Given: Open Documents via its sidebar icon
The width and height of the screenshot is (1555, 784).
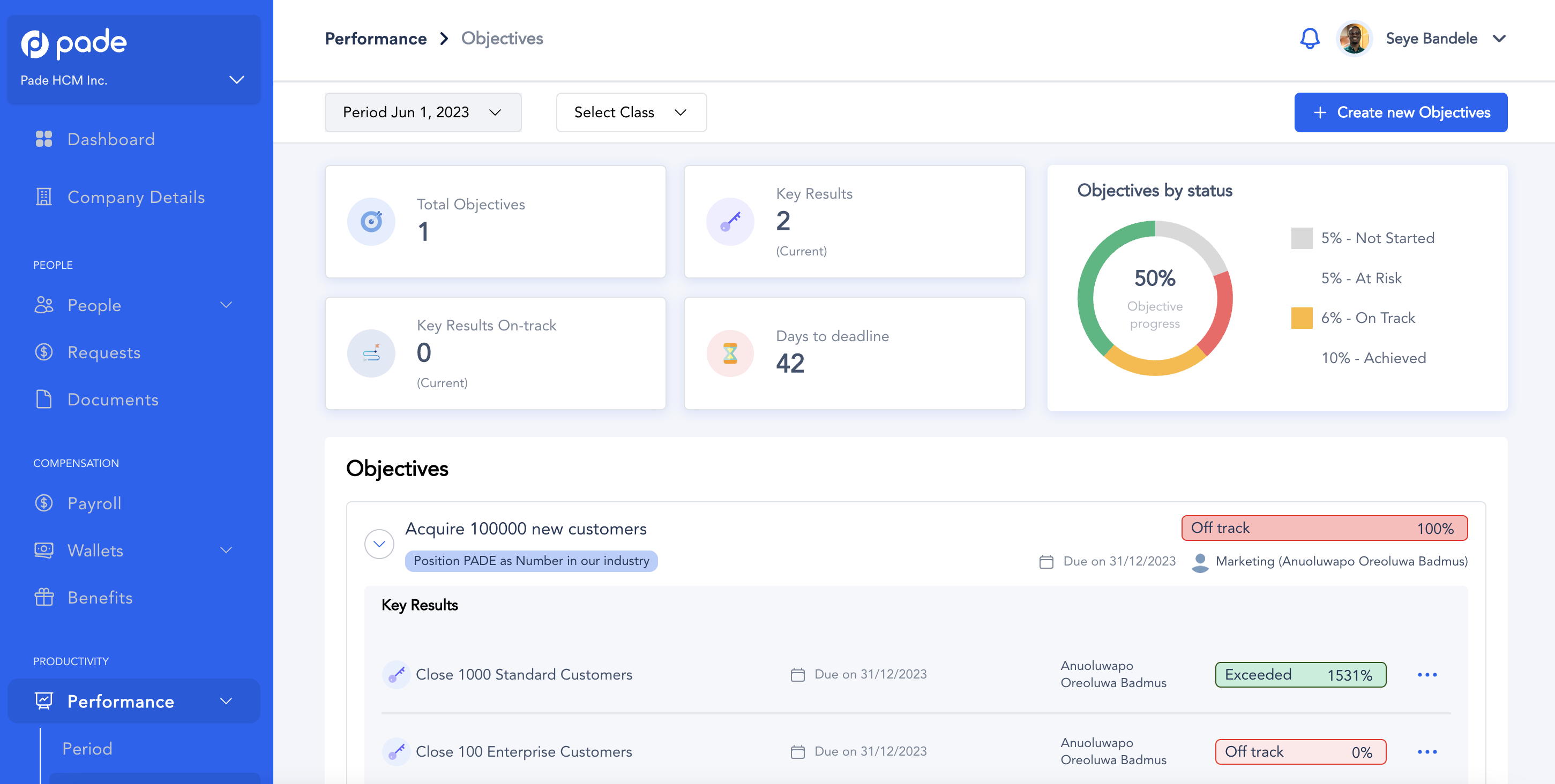Looking at the screenshot, I should tap(43, 399).
